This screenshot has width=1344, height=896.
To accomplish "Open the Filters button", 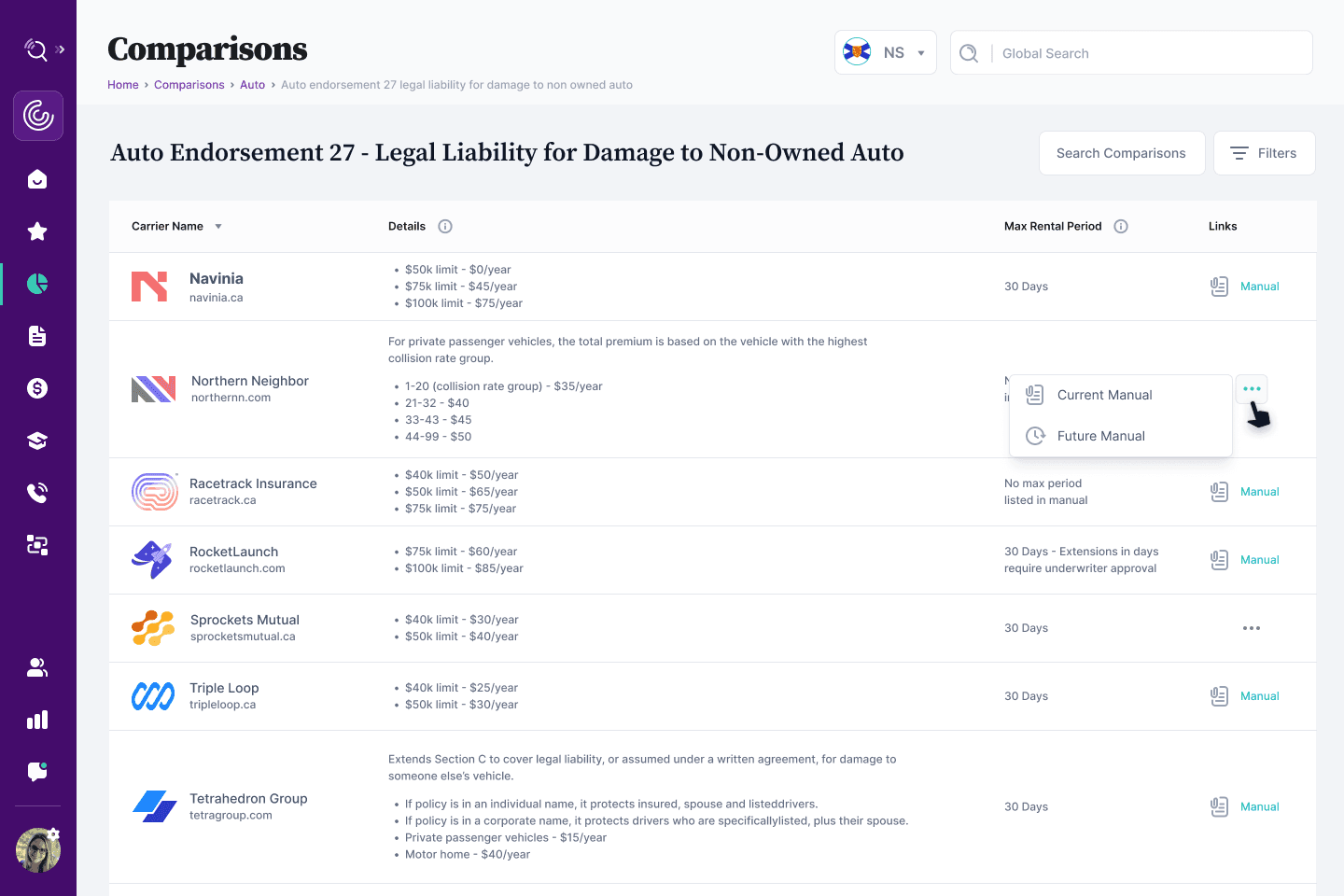I will pyautogui.click(x=1264, y=153).
